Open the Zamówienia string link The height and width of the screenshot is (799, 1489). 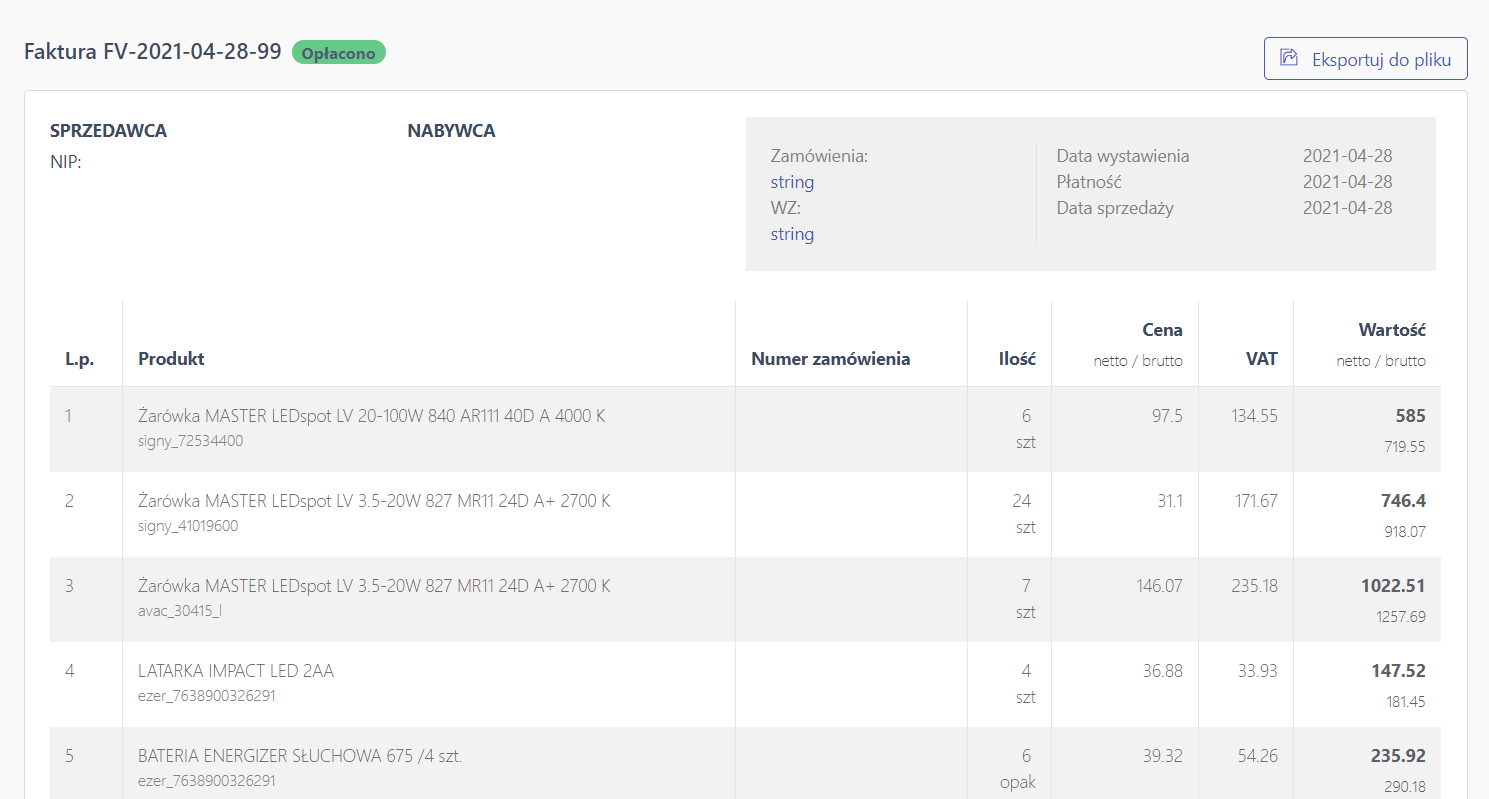click(x=792, y=182)
